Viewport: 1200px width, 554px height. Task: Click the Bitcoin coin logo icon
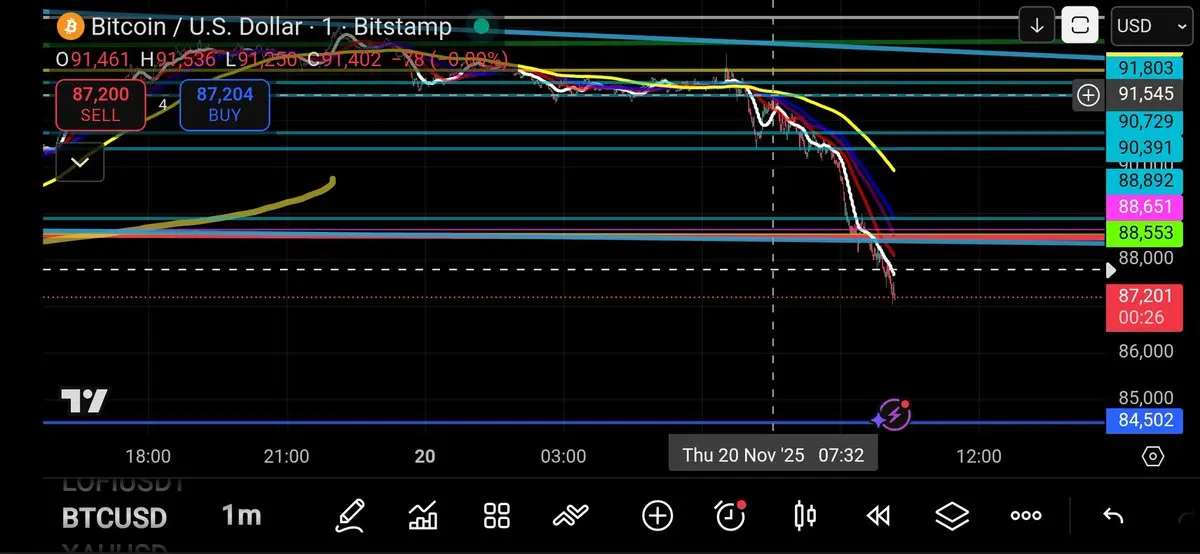[69, 26]
